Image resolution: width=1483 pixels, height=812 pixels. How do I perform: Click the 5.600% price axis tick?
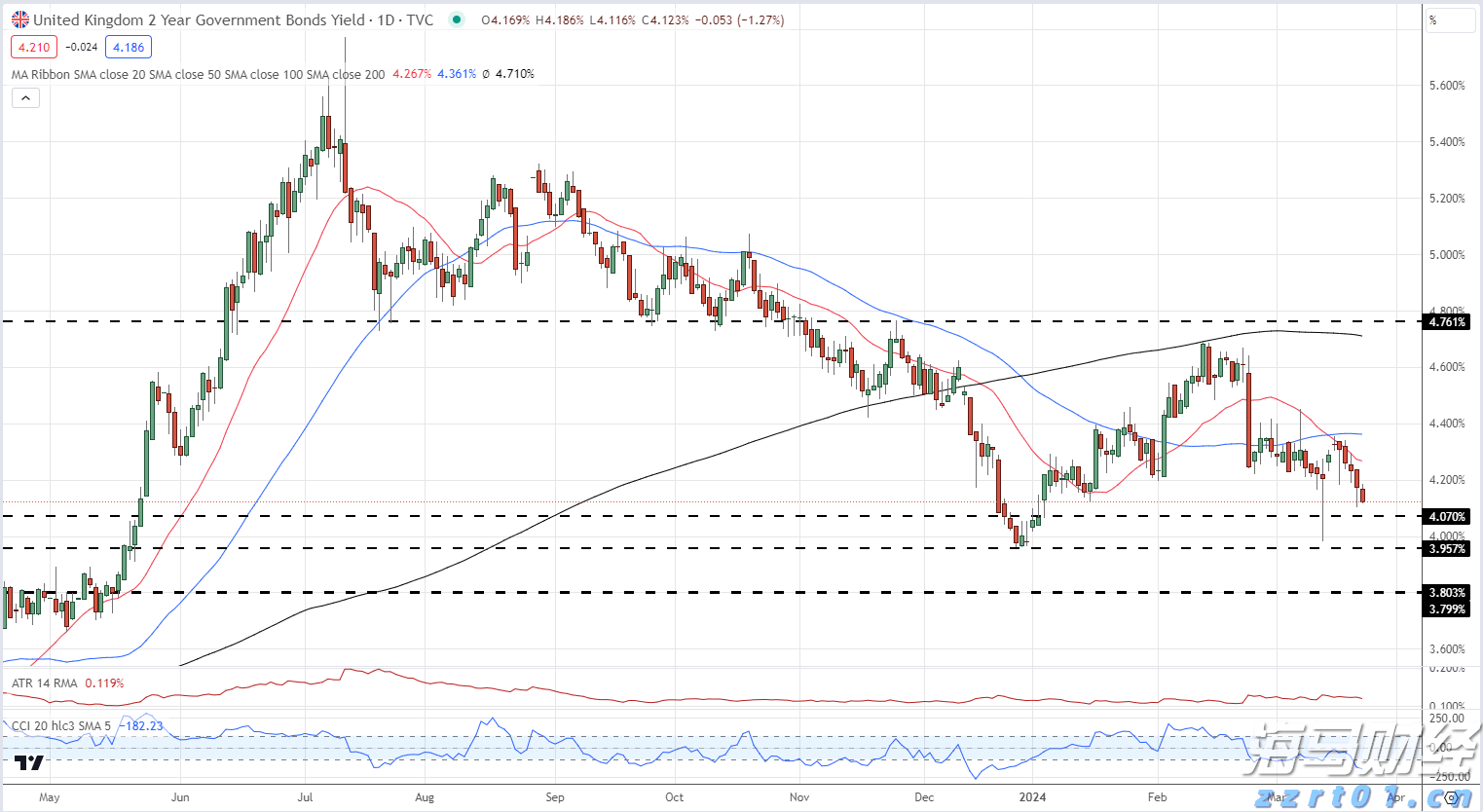1447,86
